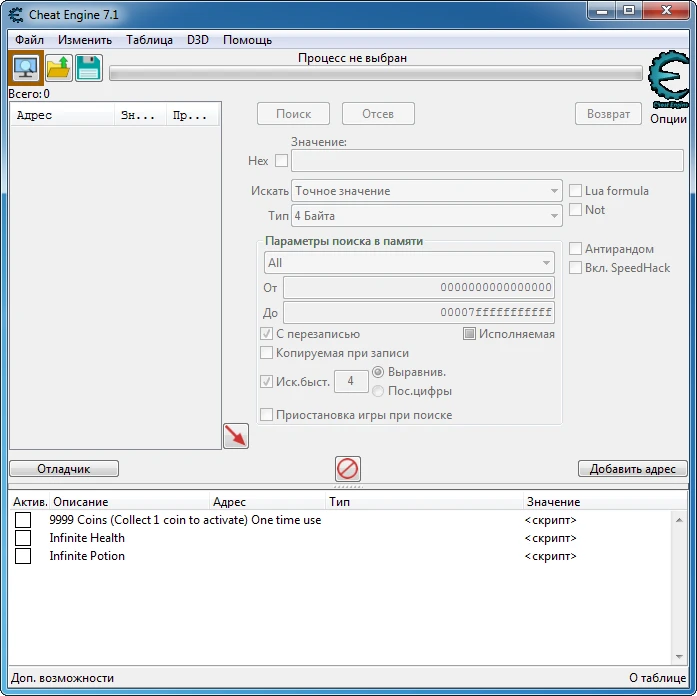697x696 pixels.
Task: Activate the Infinite Potion checkbox
Action: [x=23, y=556]
